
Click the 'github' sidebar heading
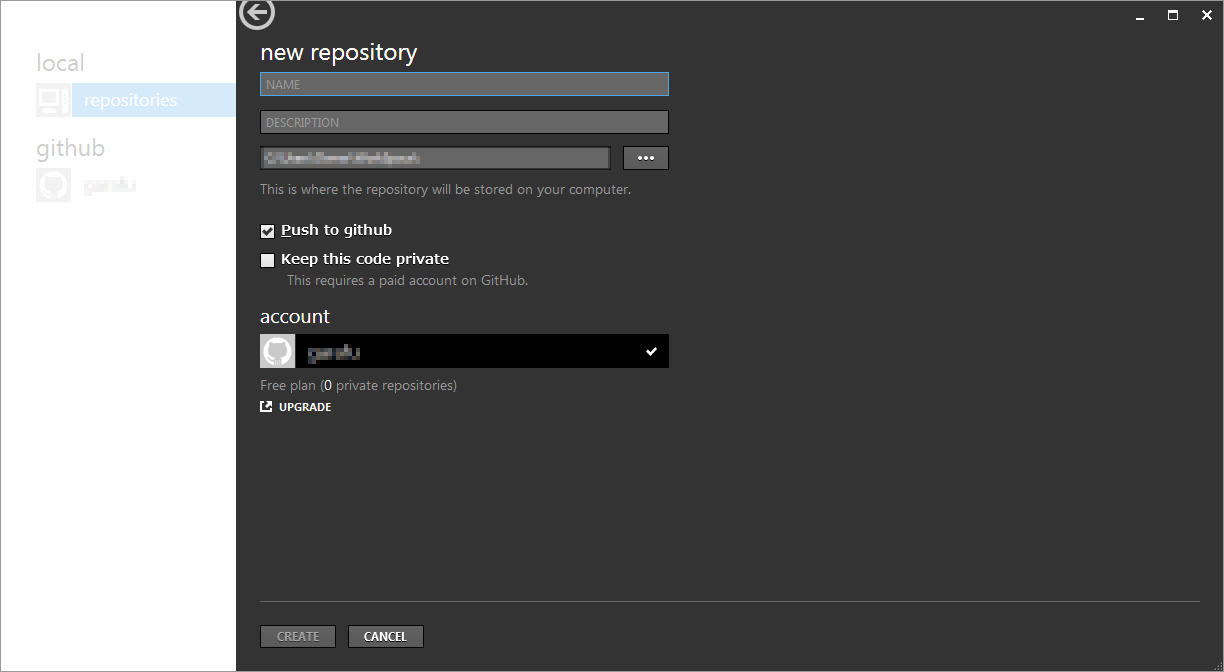[70, 148]
